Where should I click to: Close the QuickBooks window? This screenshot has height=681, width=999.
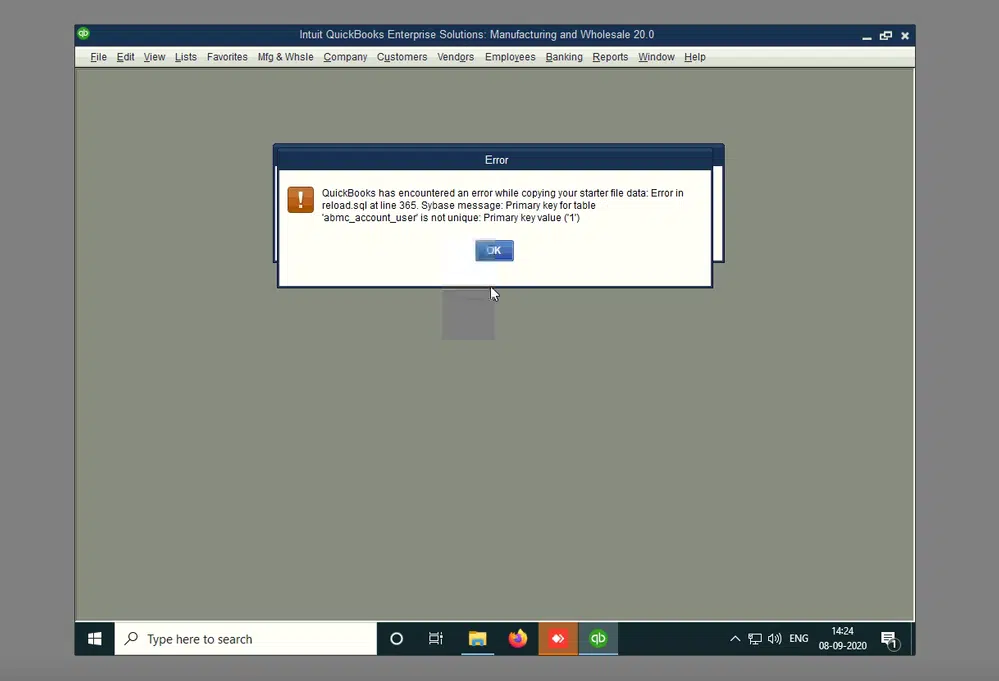click(x=905, y=36)
